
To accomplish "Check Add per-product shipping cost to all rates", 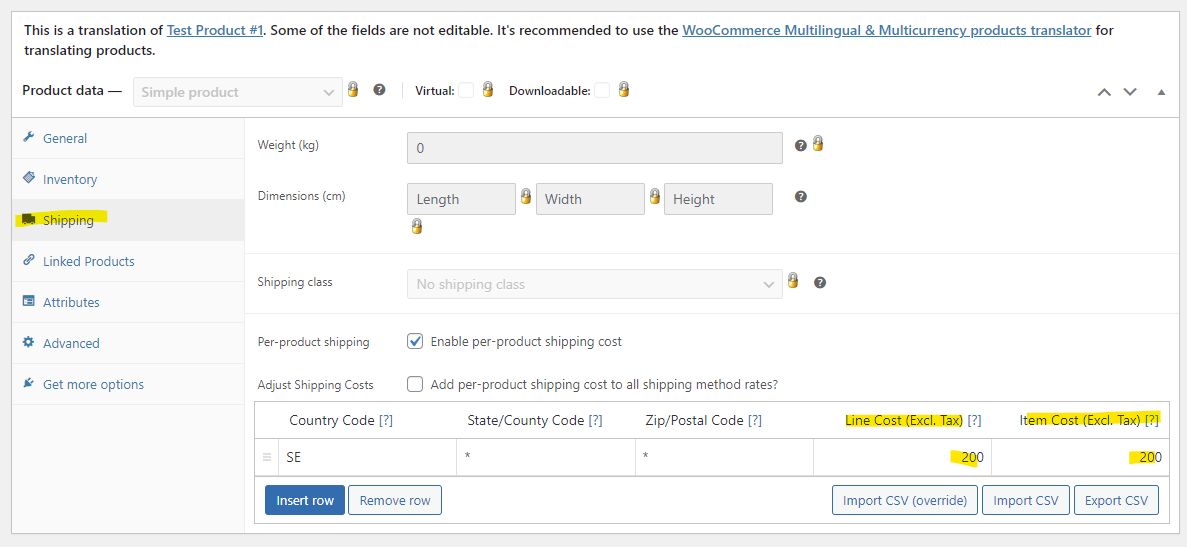I will click(415, 384).
